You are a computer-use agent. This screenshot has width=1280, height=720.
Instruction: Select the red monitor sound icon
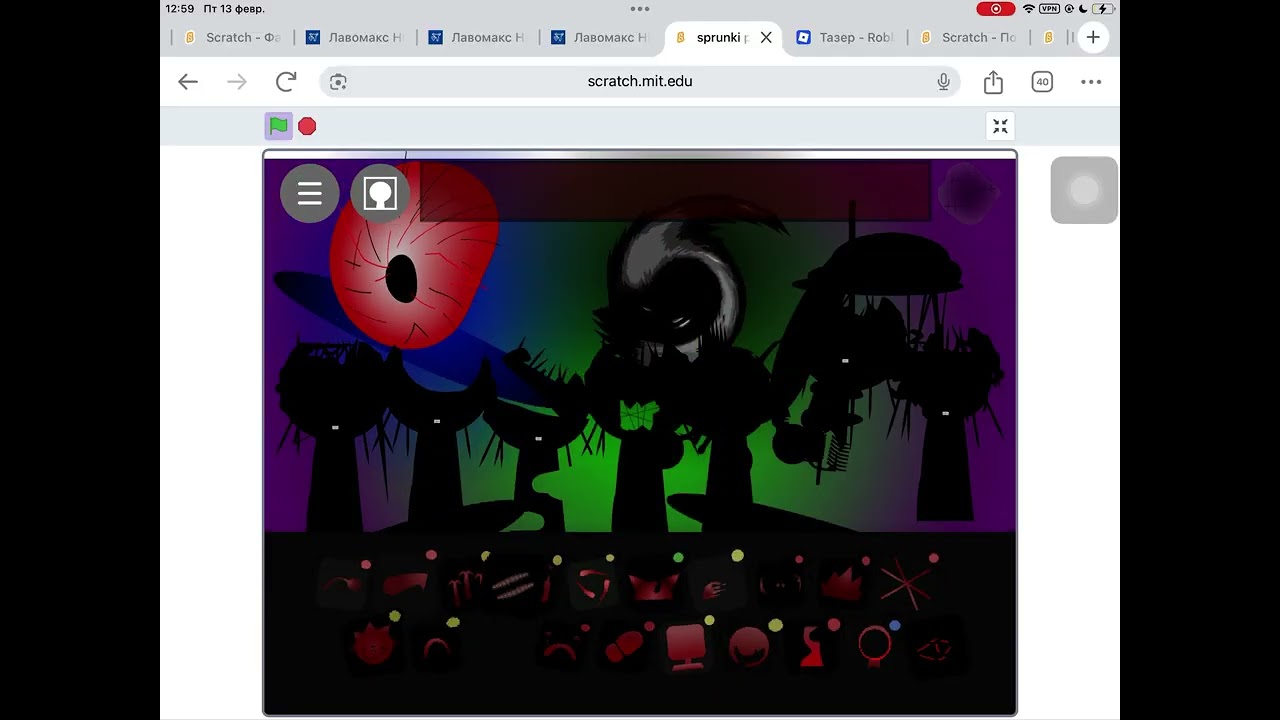pyautogui.click(x=686, y=645)
